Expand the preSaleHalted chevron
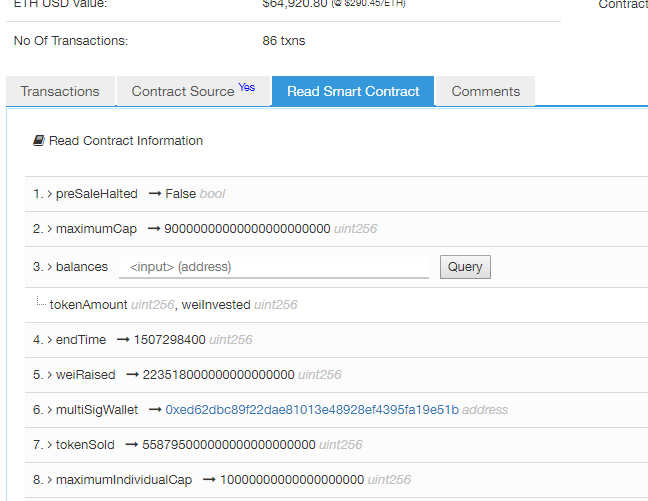This screenshot has width=648, height=501. click(x=50, y=194)
